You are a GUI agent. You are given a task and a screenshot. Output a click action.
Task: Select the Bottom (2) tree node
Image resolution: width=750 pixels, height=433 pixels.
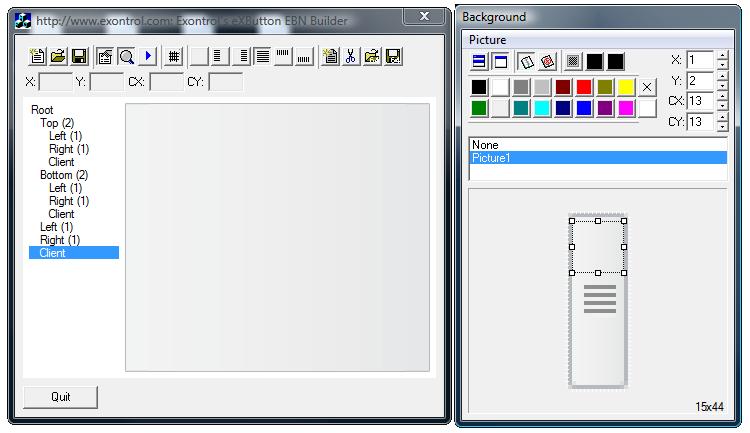(x=64, y=175)
